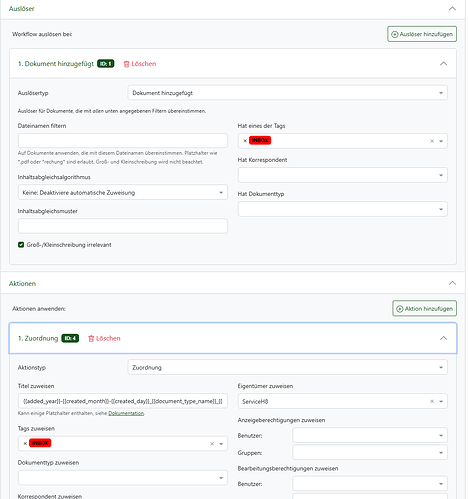468x499 pixels.
Task: Collapse the Auslöser section chevron
Action: pyautogui.click(x=452, y=9)
